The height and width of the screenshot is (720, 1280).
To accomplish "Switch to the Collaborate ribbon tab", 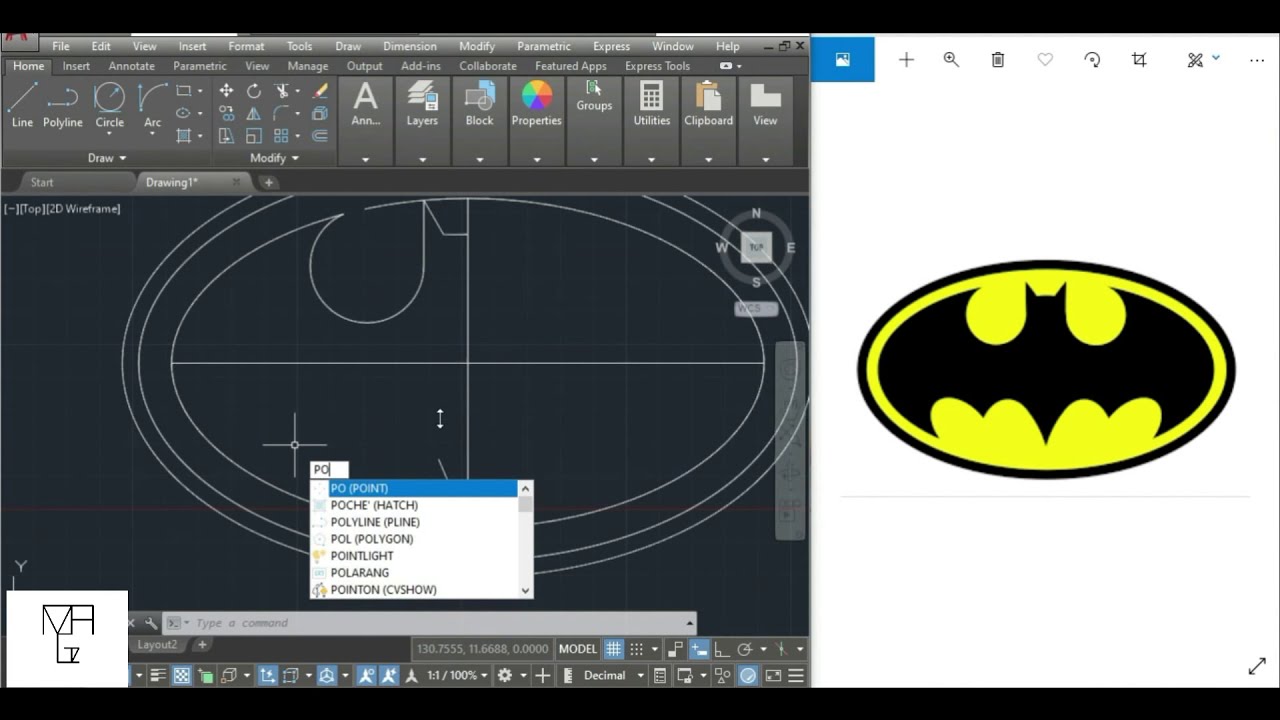I will pos(488,66).
